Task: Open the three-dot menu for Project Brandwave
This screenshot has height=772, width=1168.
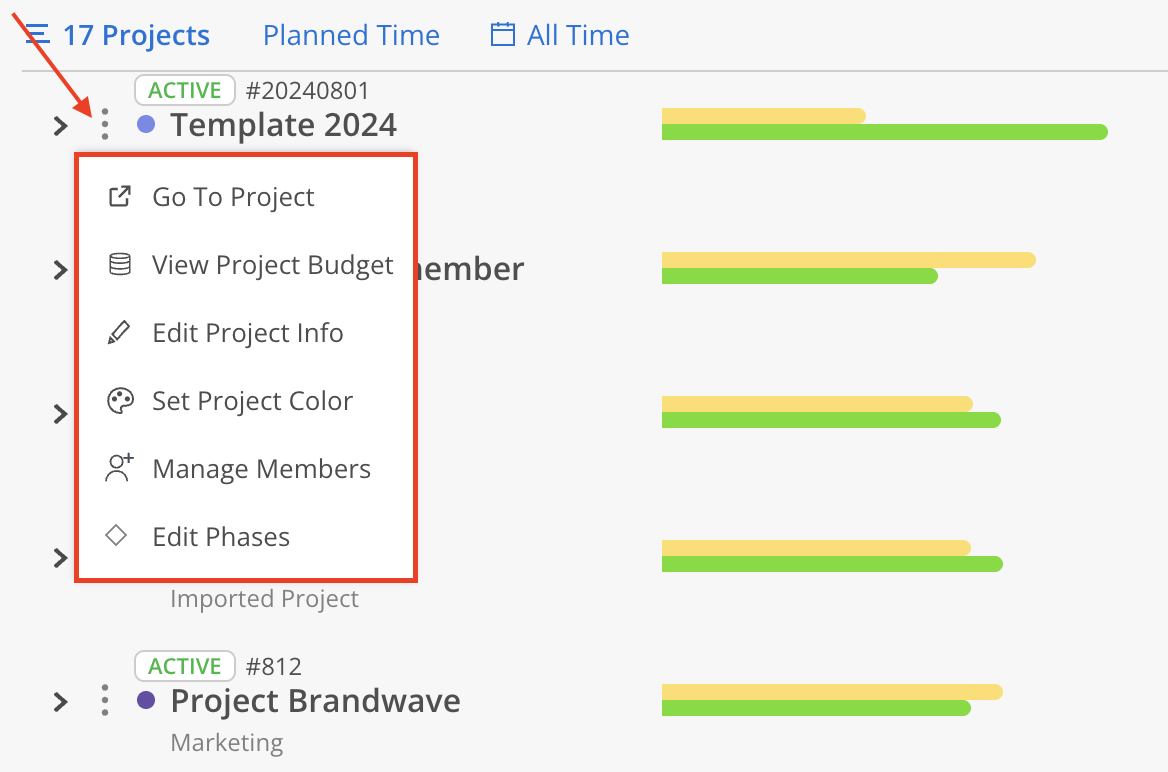Action: click(x=105, y=700)
